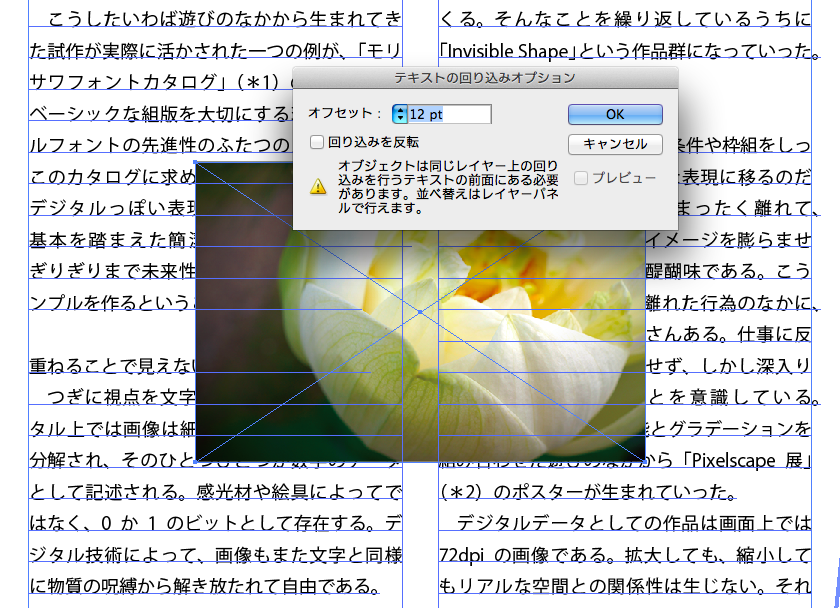Click OK in the text wrap dialog
Image resolution: width=840 pixels, height=608 pixels.
click(x=615, y=114)
